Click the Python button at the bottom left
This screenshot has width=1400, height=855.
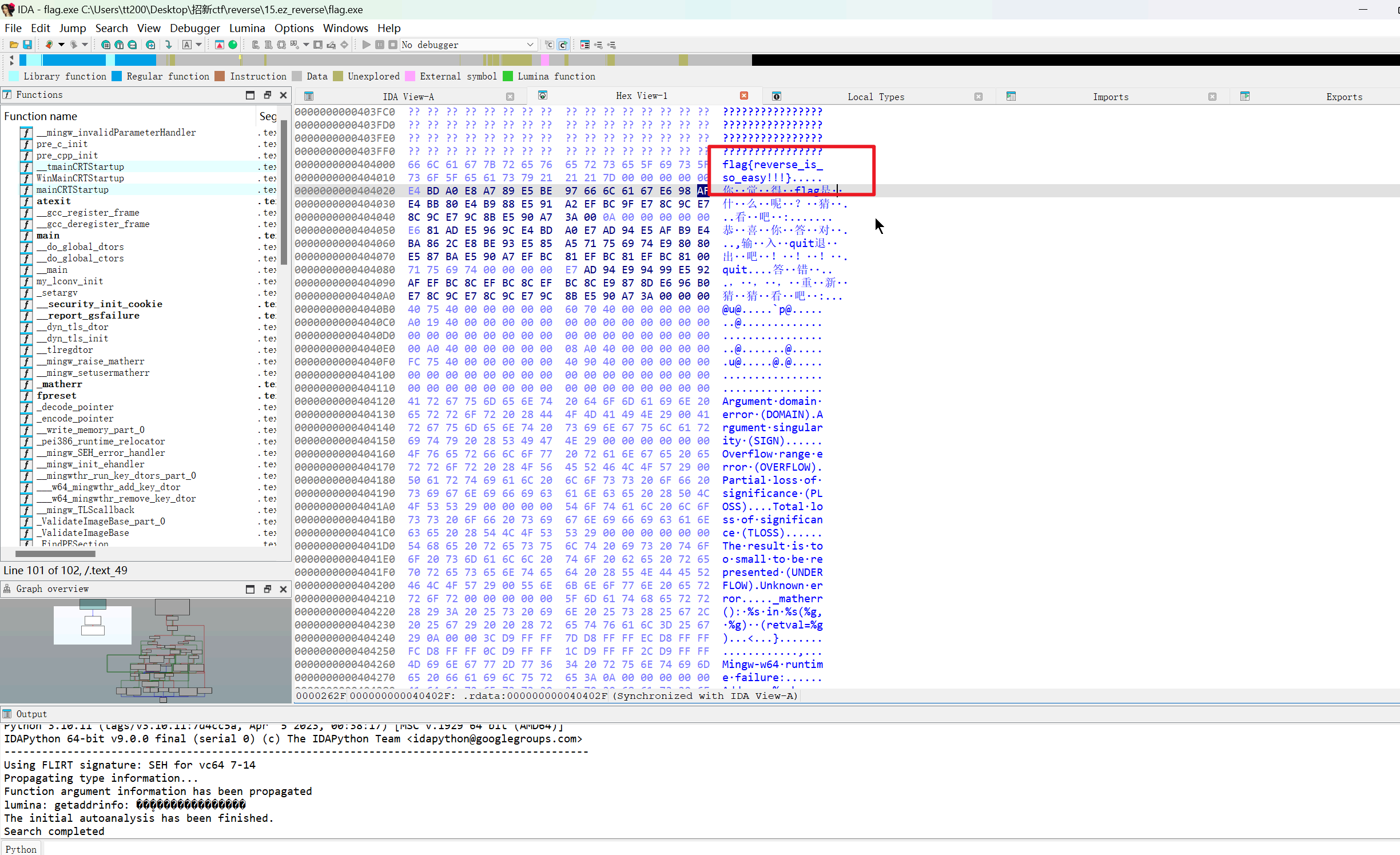[x=21, y=849]
